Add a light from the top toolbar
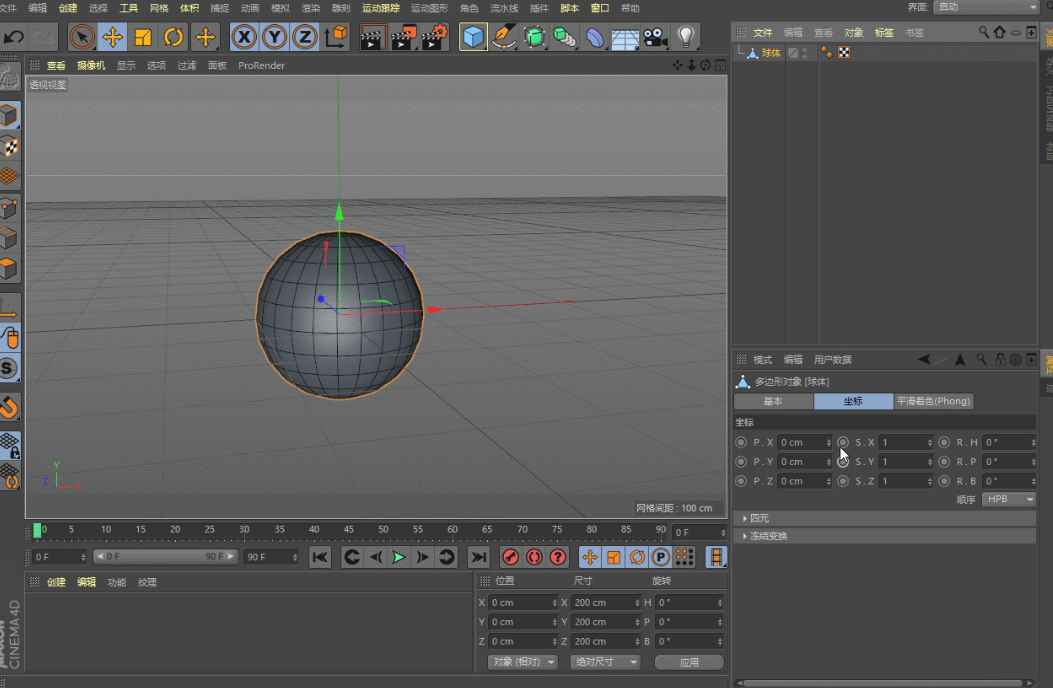The width and height of the screenshot is (1053, 688). pyautogui.click(x=684, y=37)
